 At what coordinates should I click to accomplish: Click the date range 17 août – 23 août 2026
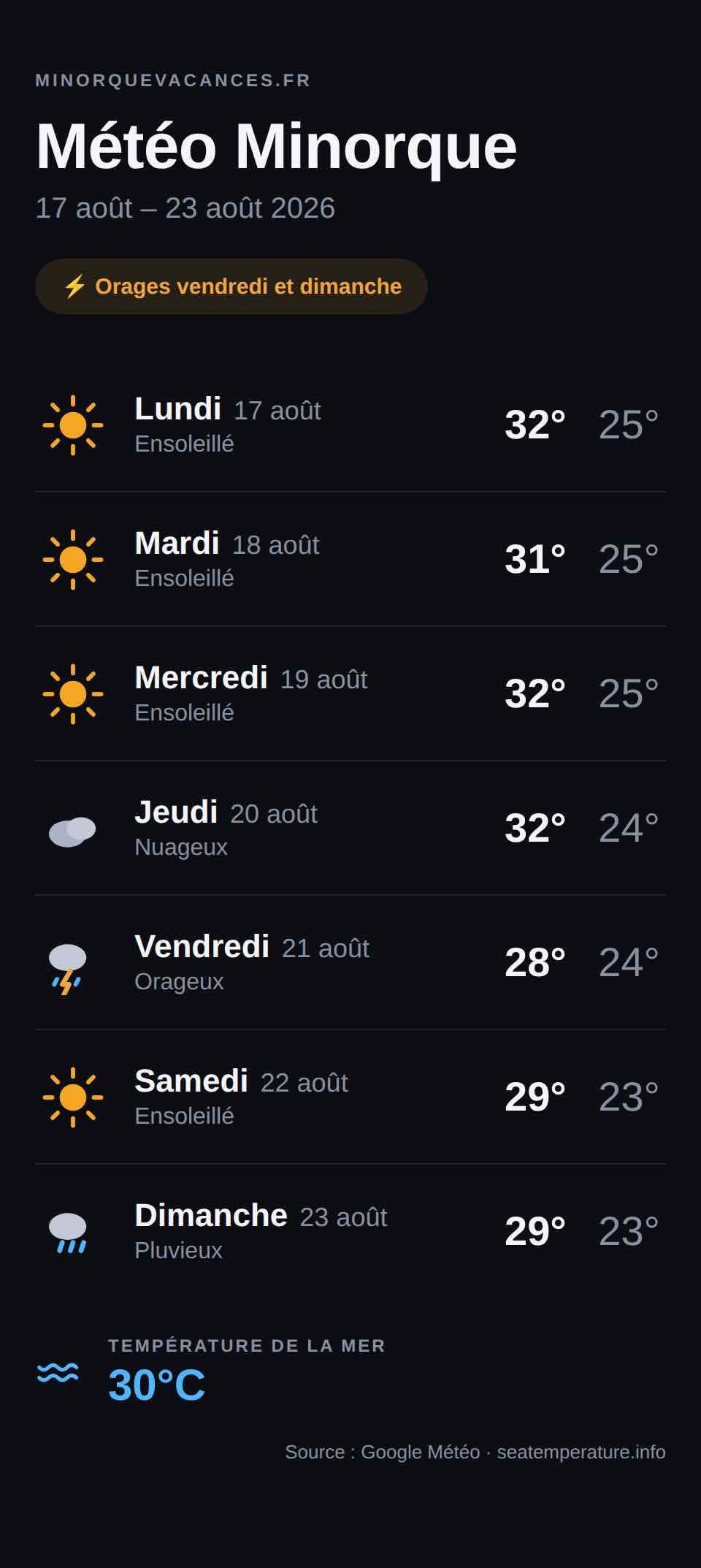[185, 208]
